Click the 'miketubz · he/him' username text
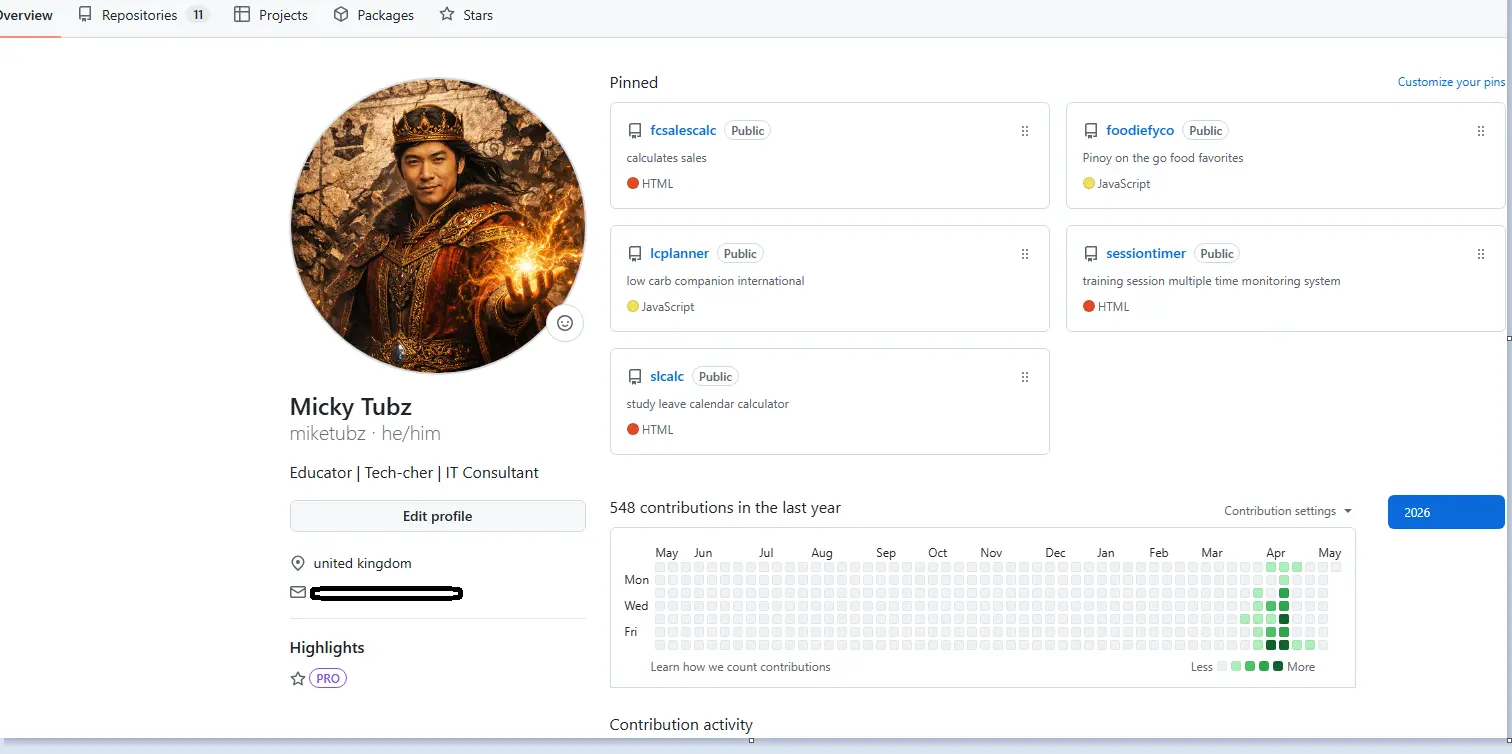 (365, 434)
